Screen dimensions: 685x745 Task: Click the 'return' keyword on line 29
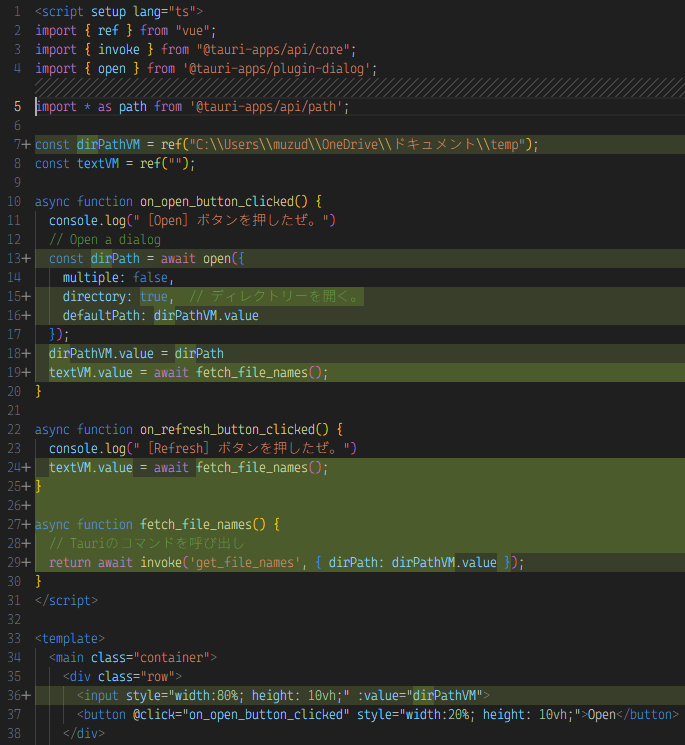coord(70,563)
